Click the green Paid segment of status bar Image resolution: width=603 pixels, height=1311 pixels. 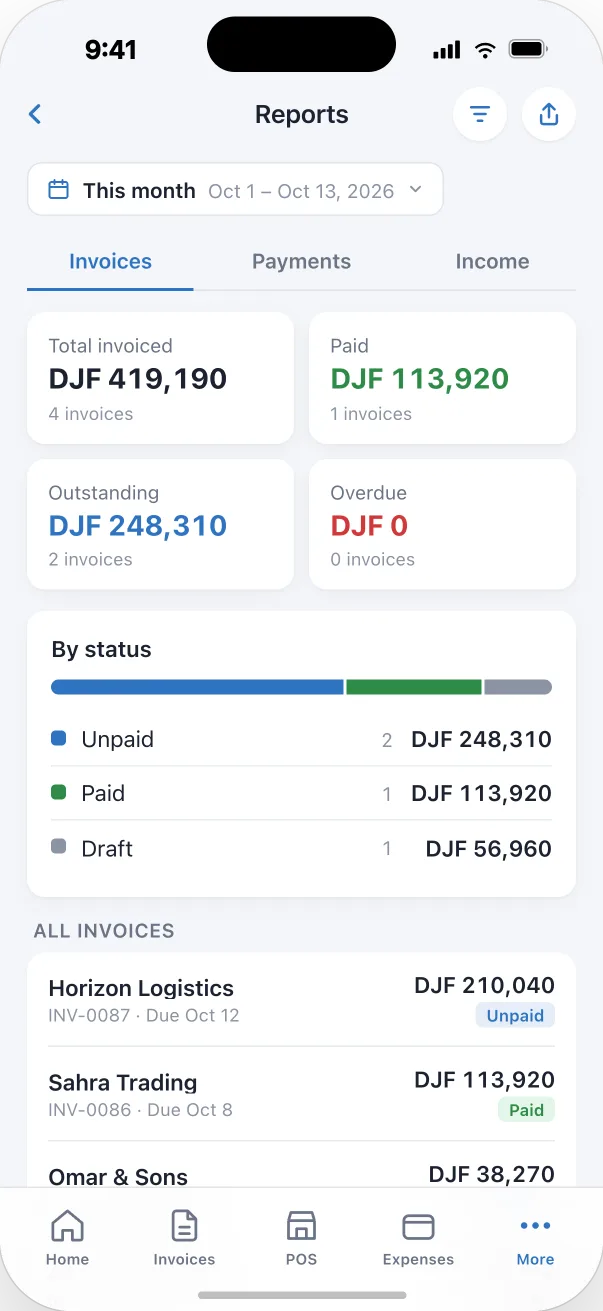coord(414,687)
